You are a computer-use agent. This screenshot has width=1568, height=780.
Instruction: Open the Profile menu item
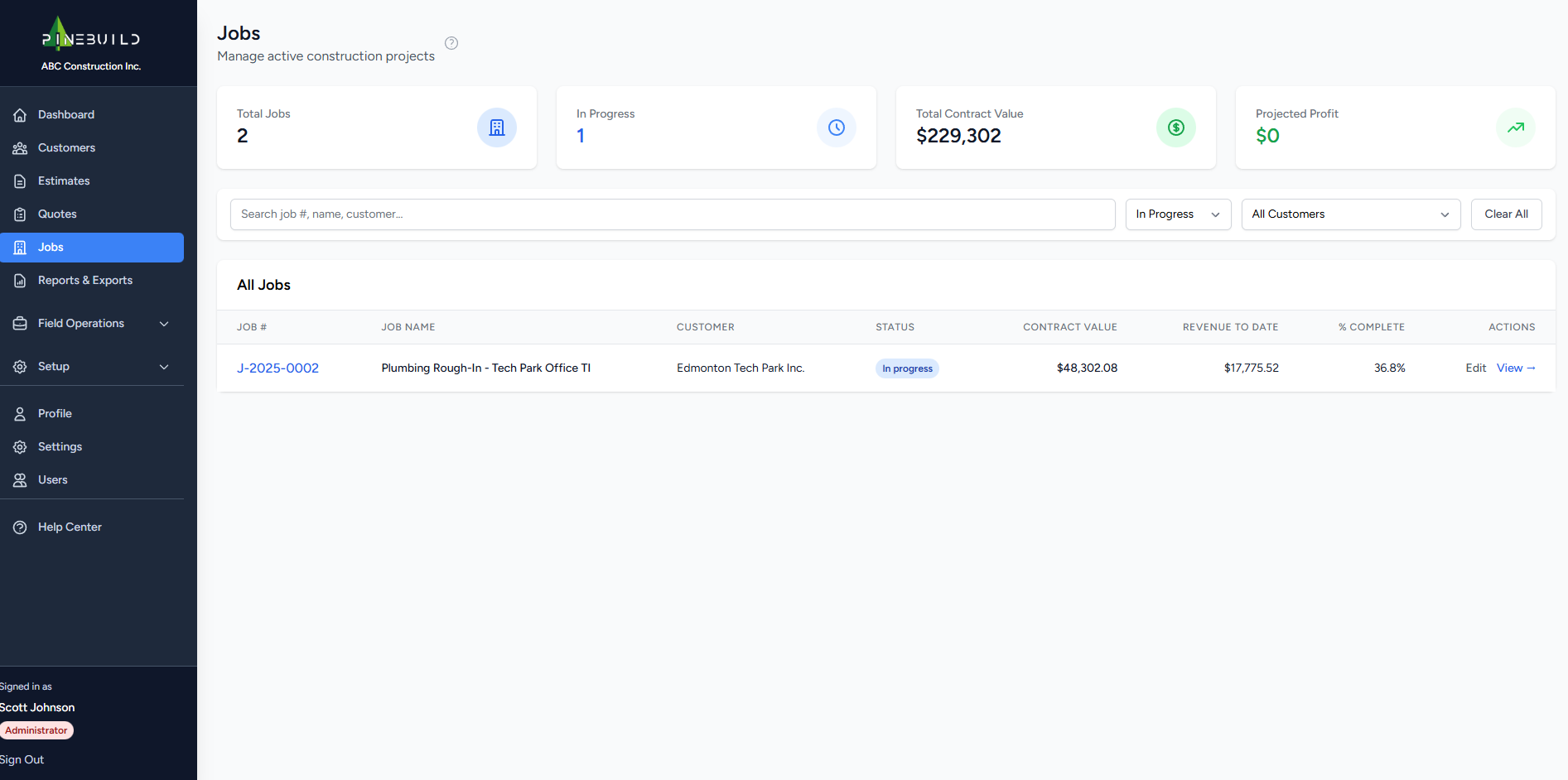pos(55,413)
